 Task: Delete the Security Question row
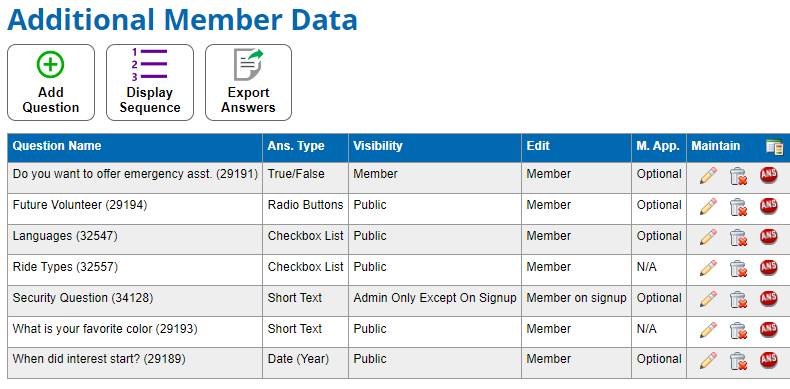[x=738, y=299]
